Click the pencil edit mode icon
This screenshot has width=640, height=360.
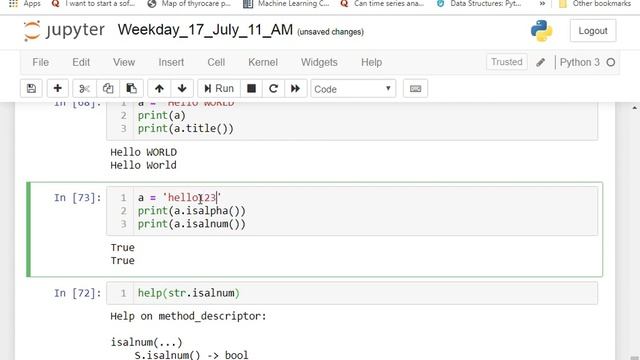540,62
